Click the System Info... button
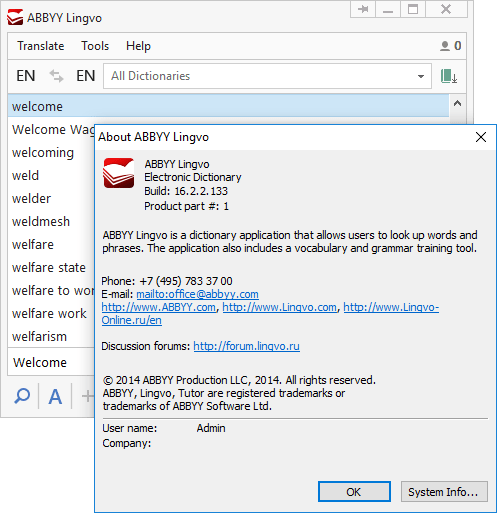The image size is (497, 513). click(x=444, y=491)
